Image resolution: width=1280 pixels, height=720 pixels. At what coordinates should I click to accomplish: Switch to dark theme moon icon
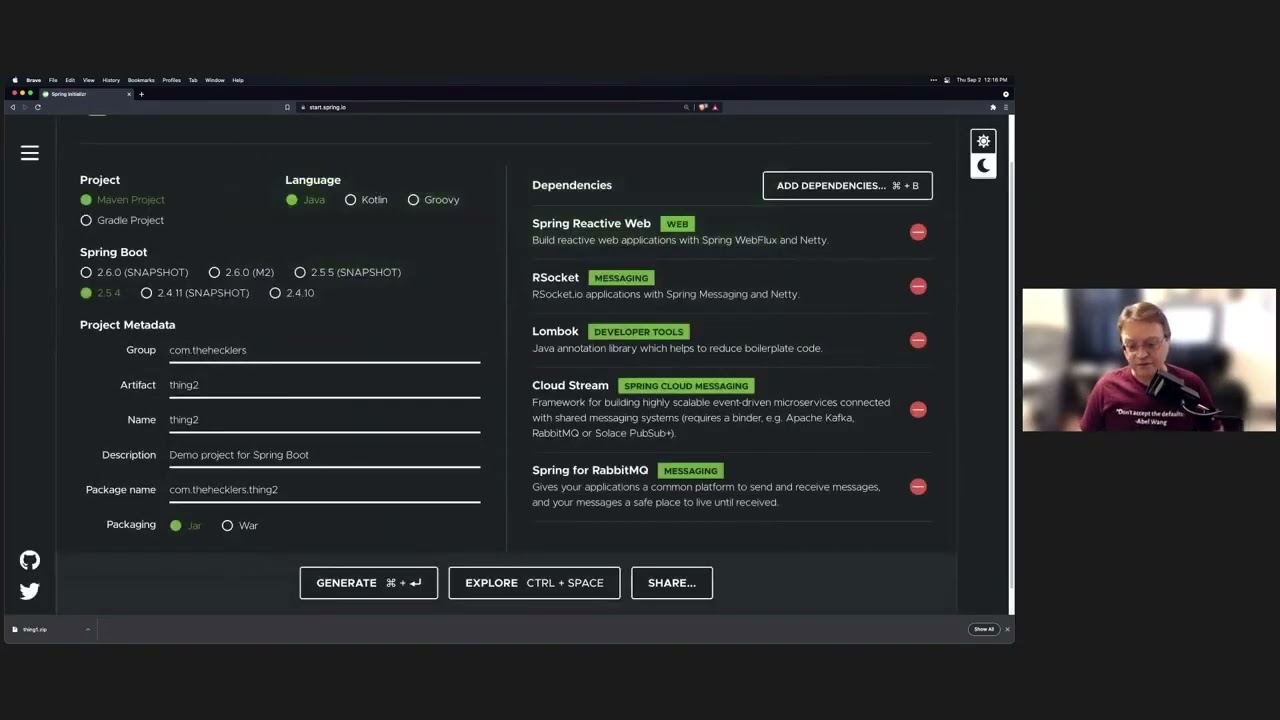(x=983, y=166)
